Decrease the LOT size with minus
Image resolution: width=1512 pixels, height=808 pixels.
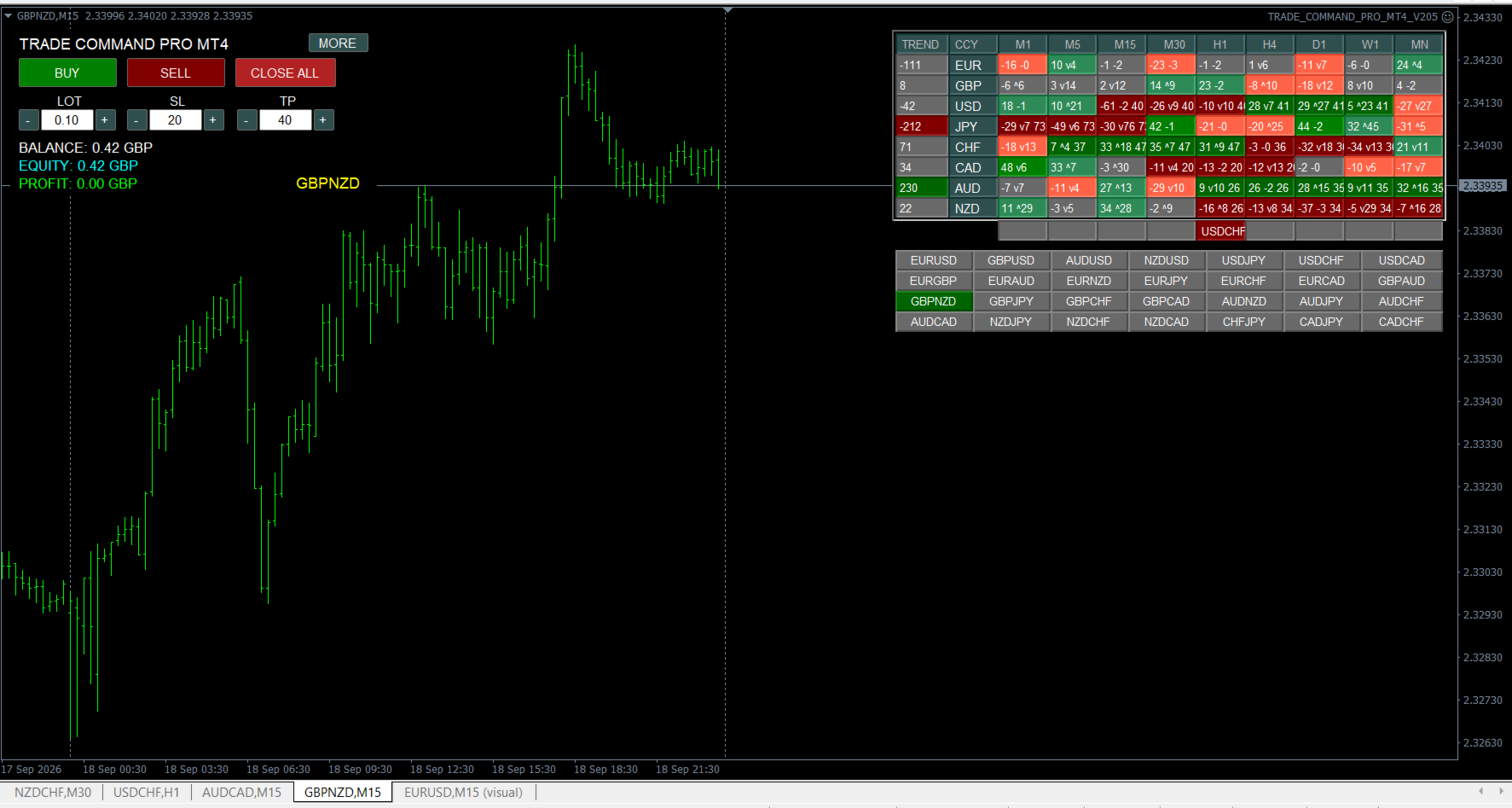click(28, 120)
